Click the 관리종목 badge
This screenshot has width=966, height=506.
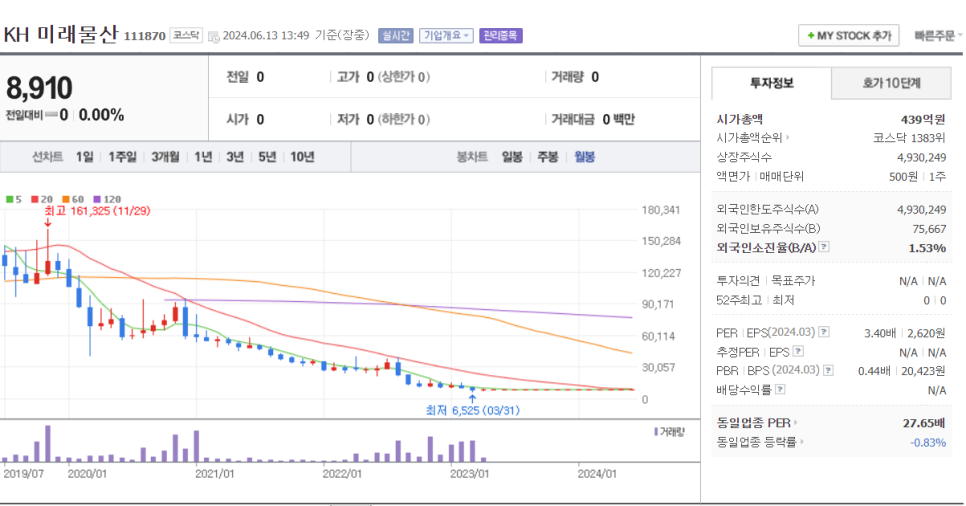pyautogui.click(x=500, y=36)
